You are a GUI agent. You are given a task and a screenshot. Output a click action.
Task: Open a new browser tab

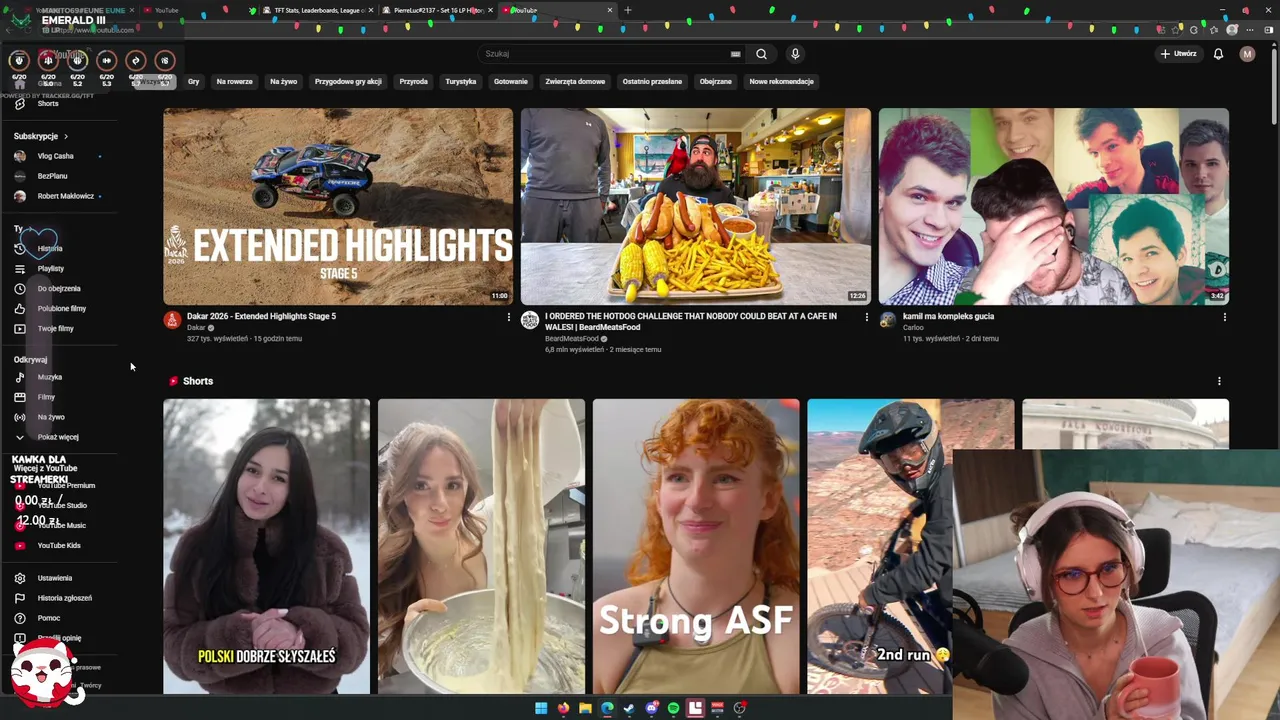tap(628, 10)
